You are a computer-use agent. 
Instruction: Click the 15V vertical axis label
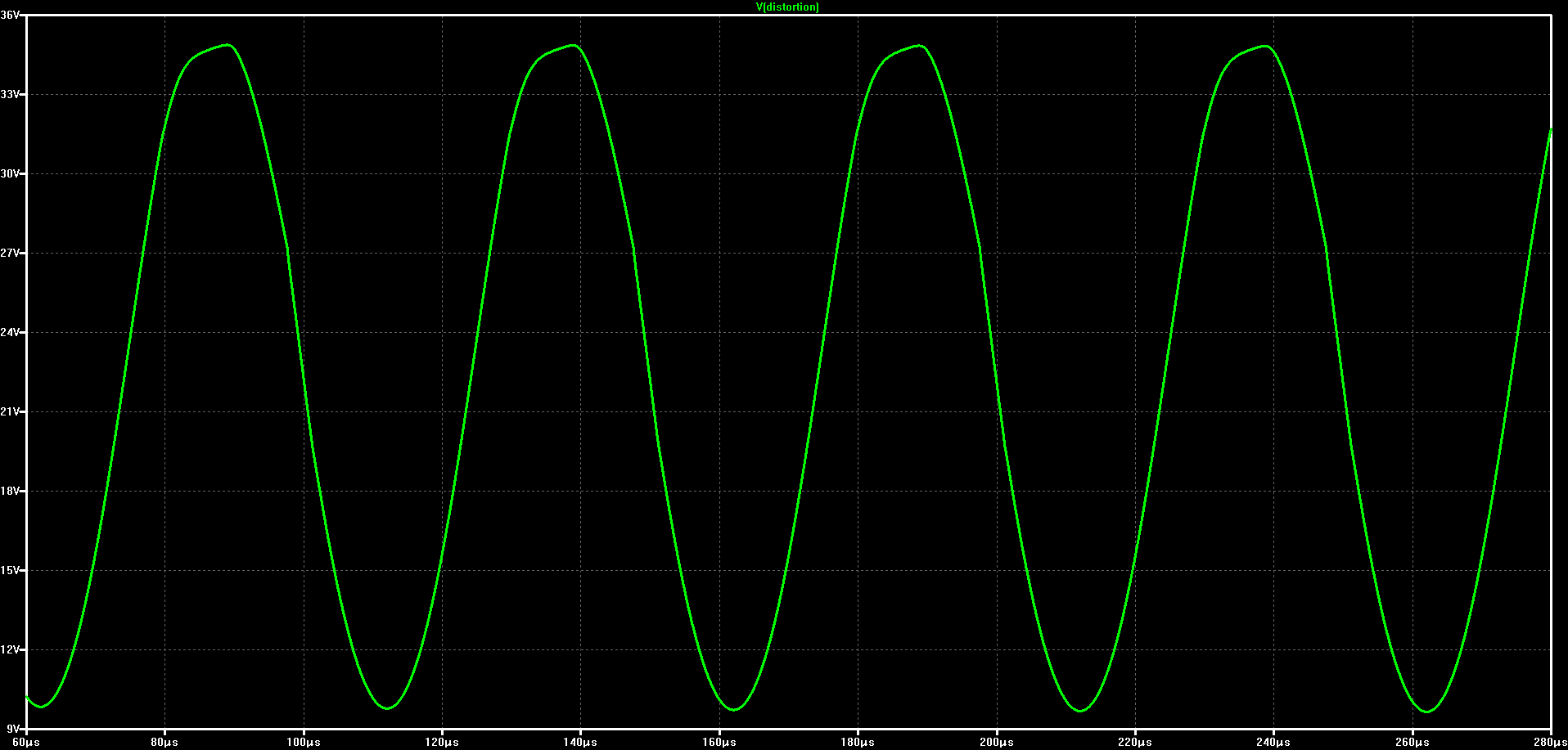pyautogui.click(x=9, y=571)
